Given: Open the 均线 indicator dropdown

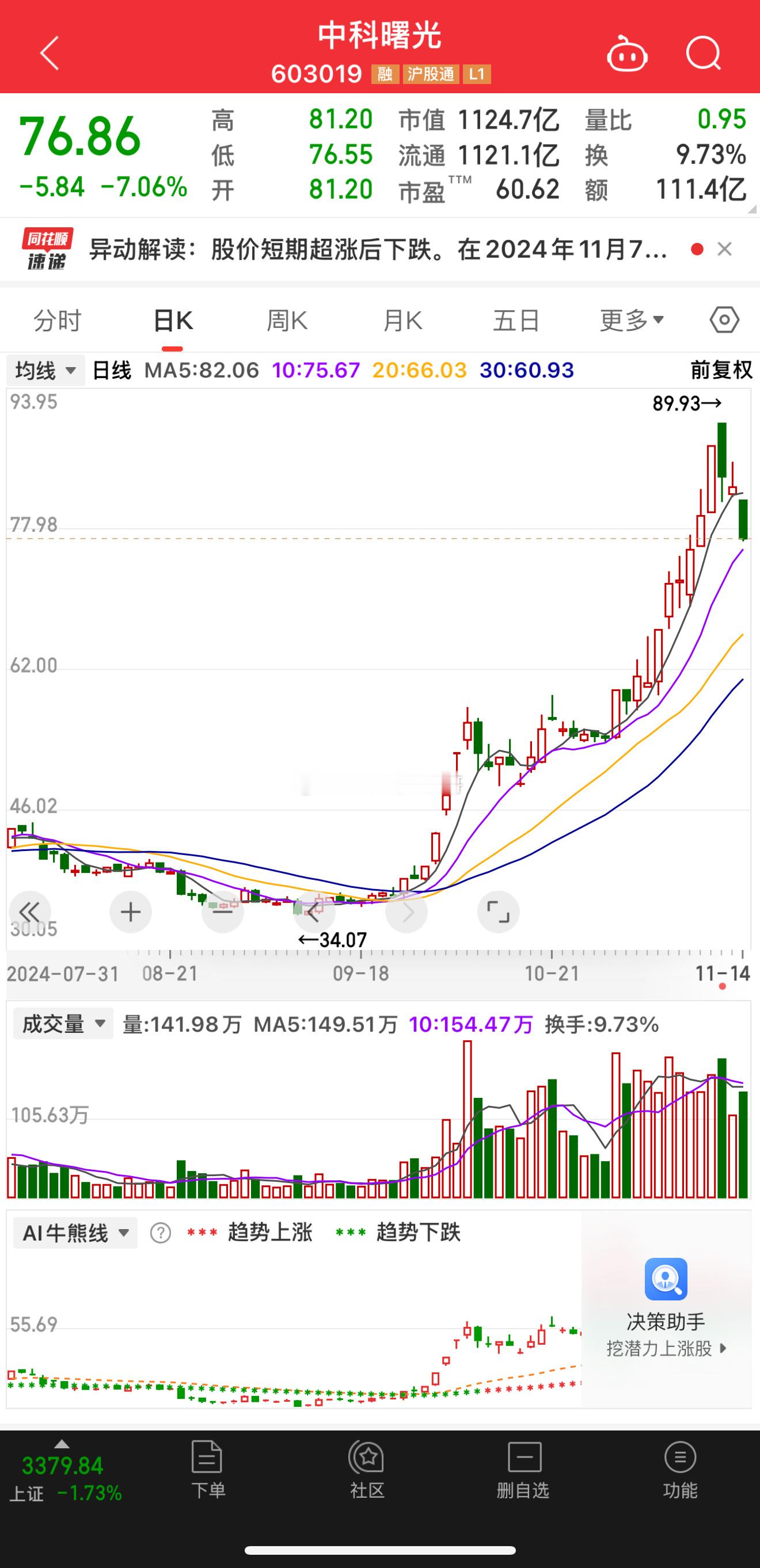Looking at the screenshot, I should (x=45, y=370).
